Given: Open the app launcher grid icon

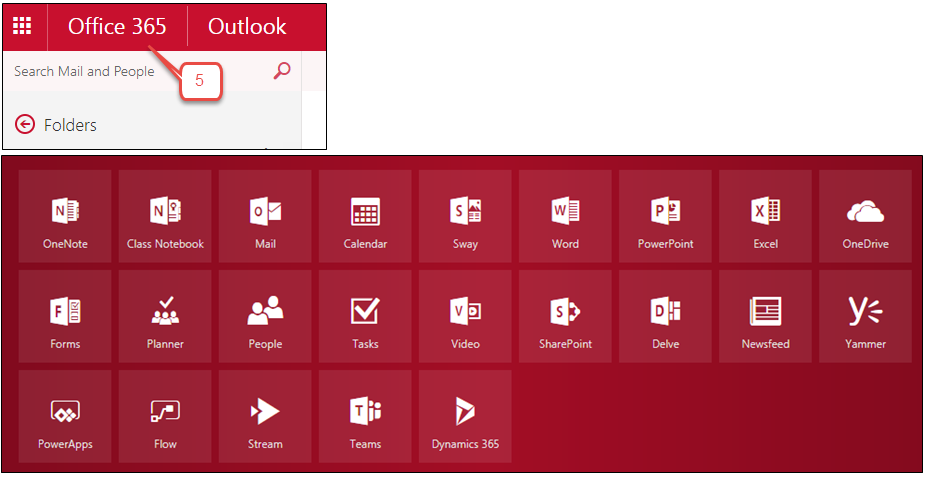Looking at the screenshot, I should click(22, 26).
